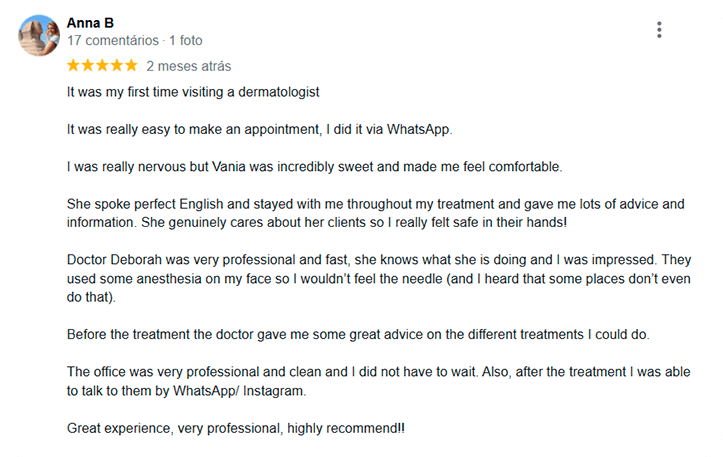Click the fifth gold rating star
The height and width of the screenshot is (457, 723).
click(x=131, y=65)
